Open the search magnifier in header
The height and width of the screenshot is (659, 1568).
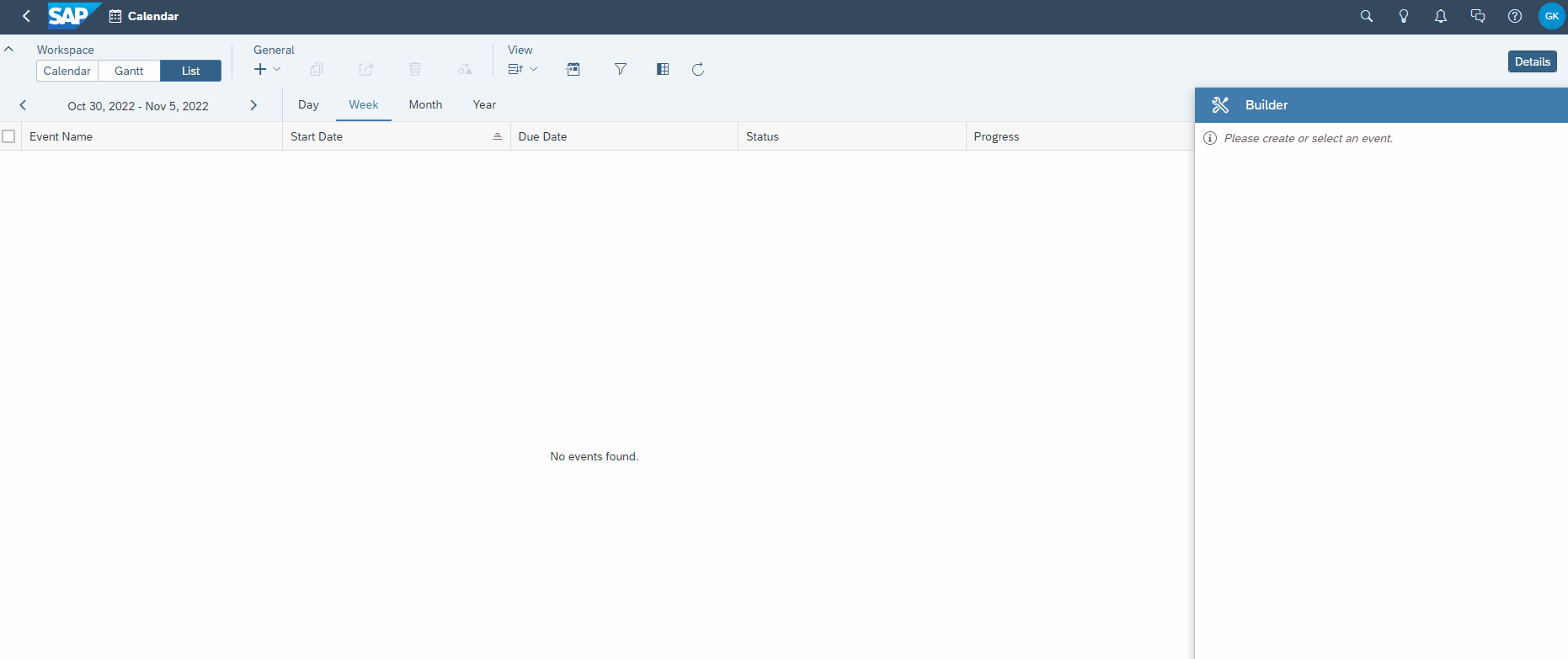pyautogui.click(x=1366, y=16)
